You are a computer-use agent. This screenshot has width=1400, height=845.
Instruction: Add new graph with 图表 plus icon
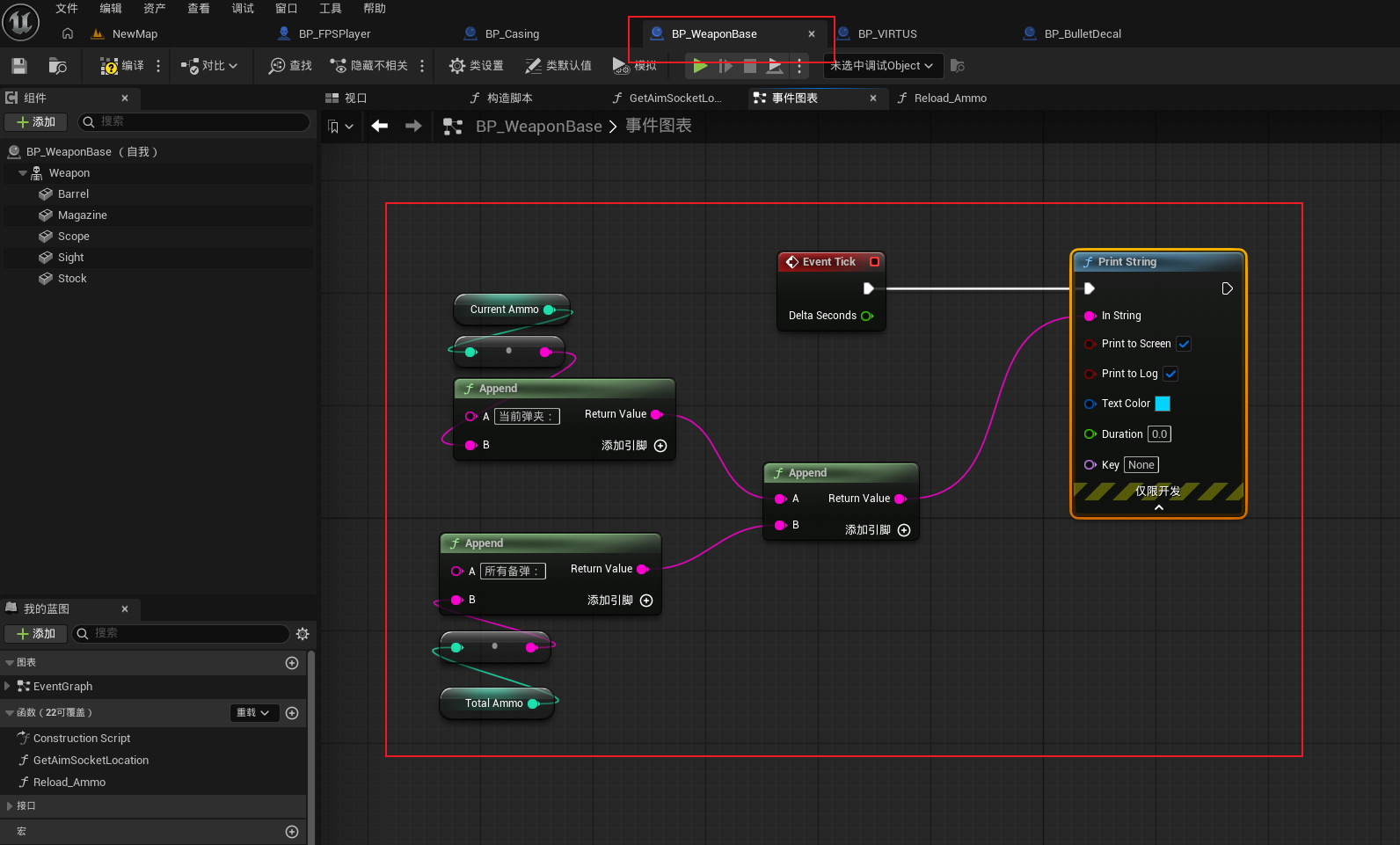pos(292,663)
